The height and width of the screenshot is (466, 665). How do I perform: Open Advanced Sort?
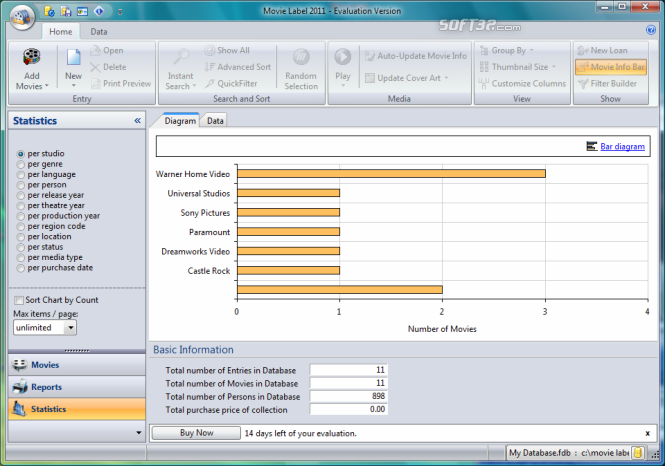pos(238,67)
